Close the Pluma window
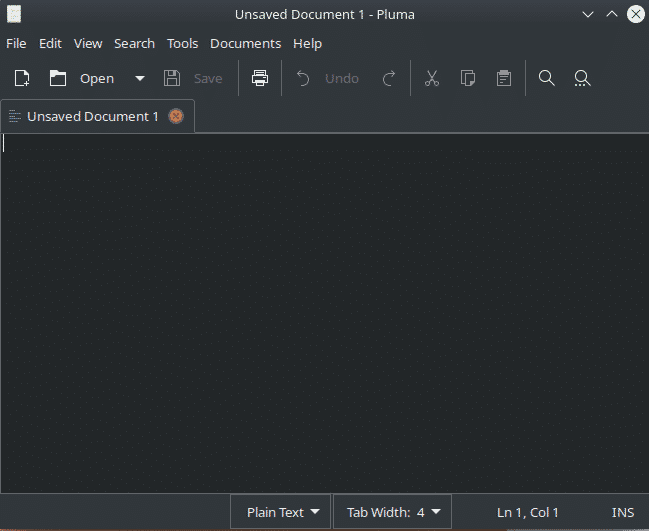Viewport: 649px width, 531px height. point(636,14)
